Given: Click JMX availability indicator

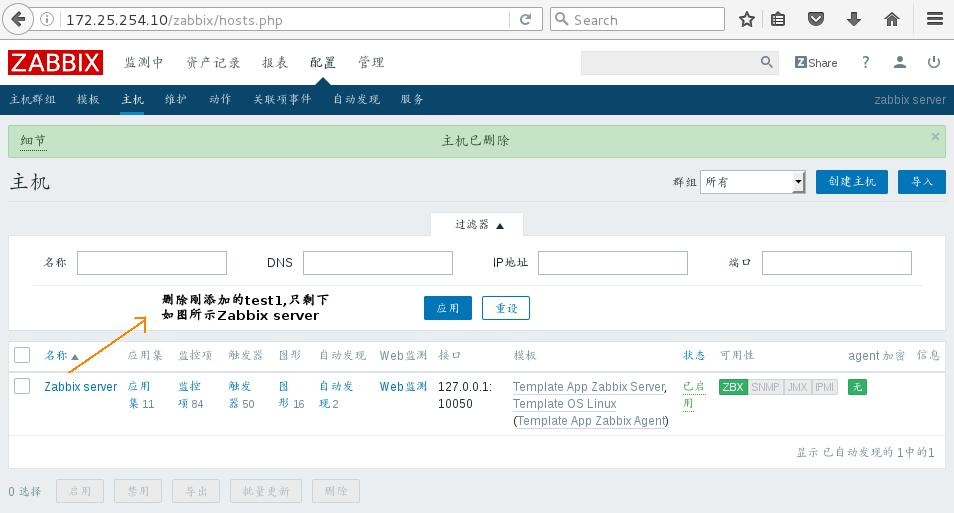Looking at the screenshot, I should 797,387.
